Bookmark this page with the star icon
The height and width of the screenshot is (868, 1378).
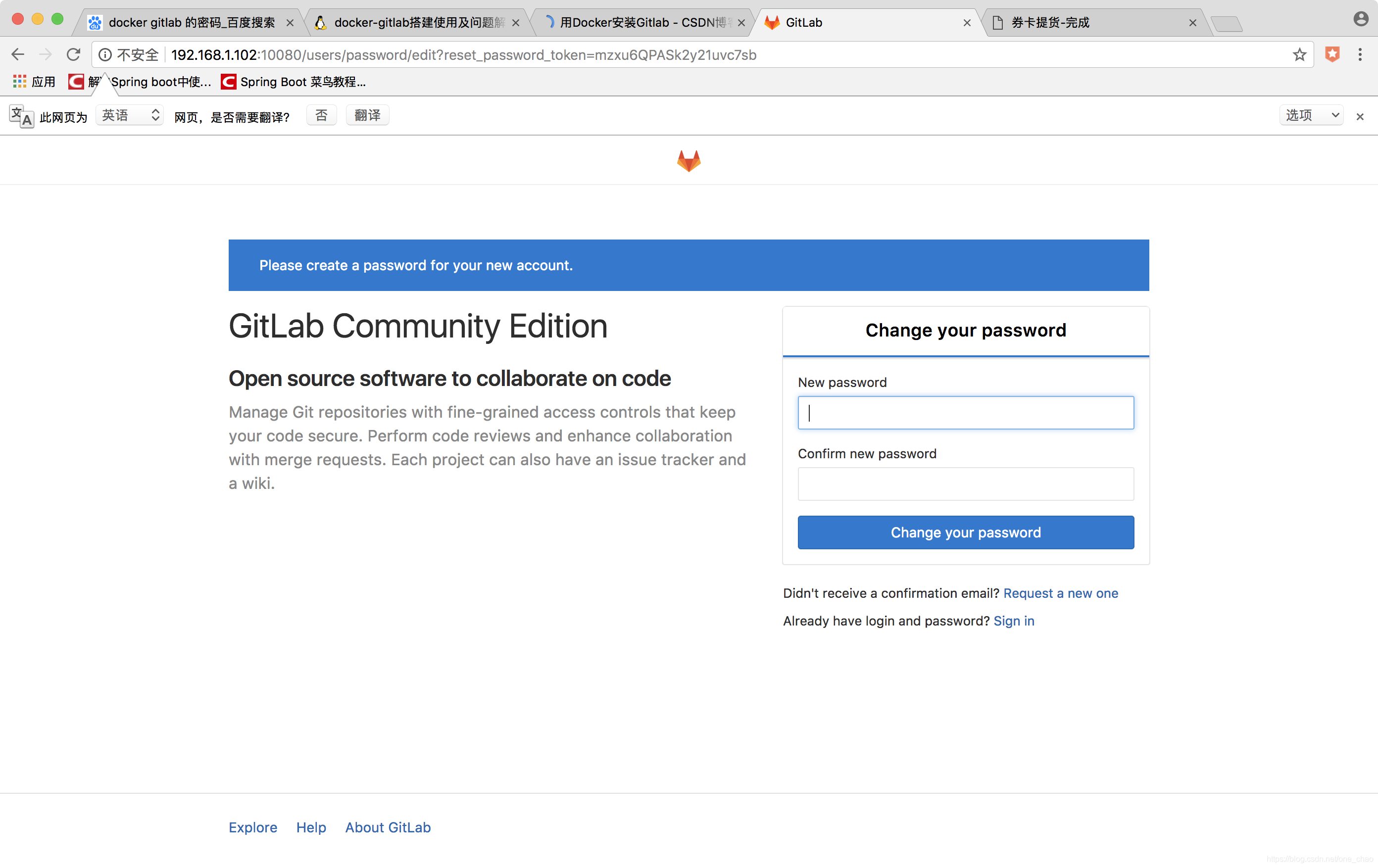1300,55
